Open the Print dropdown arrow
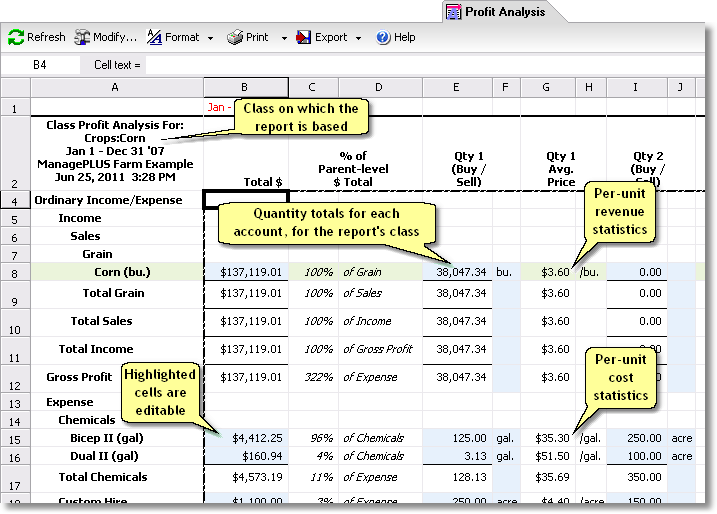Image resolution: width=717 pixels, height=514 pixels. click(283, 39)
